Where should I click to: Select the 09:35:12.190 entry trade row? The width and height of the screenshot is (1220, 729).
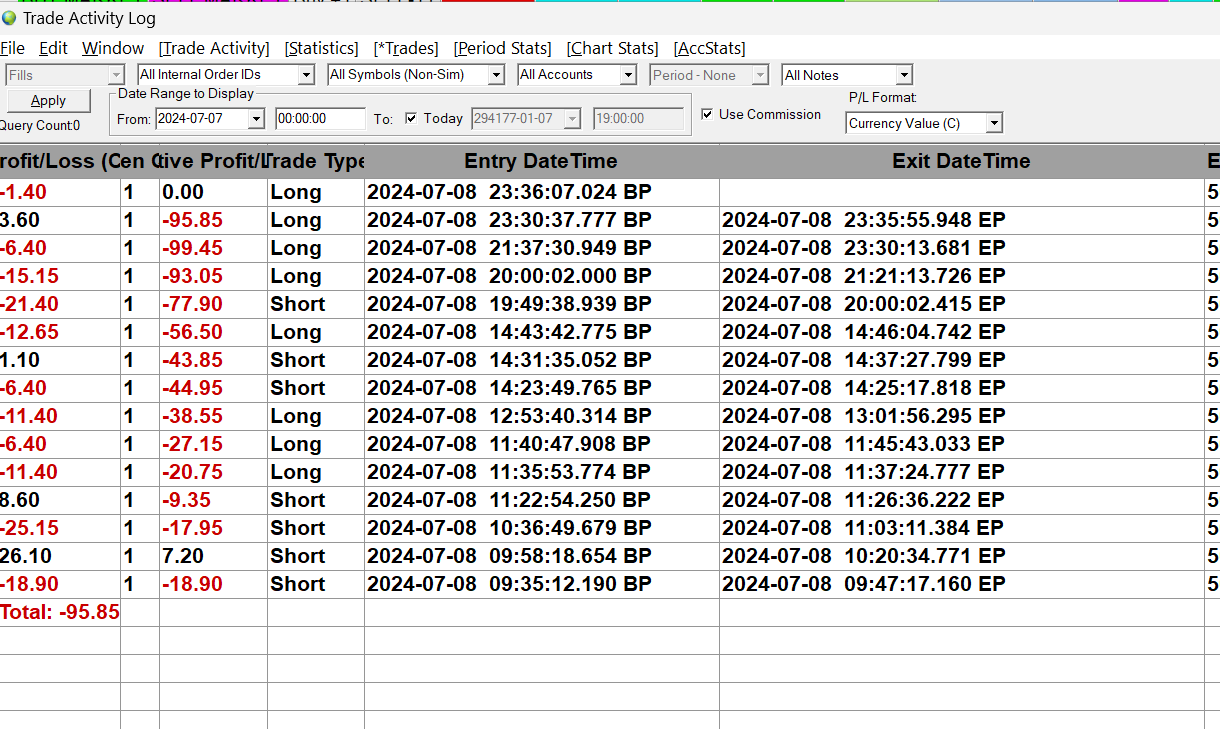click(509, 584)
